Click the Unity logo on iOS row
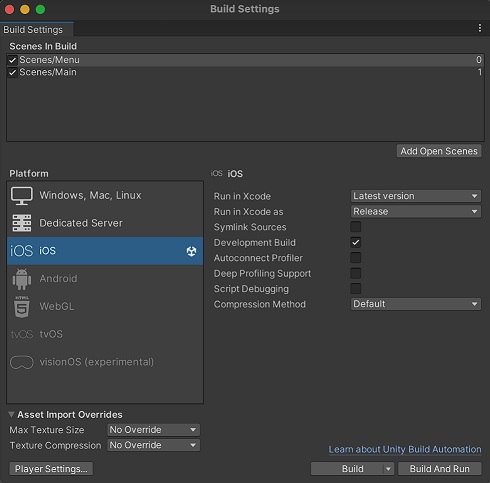The height and width of the screenshot is (483, 490). pos(191,251)
